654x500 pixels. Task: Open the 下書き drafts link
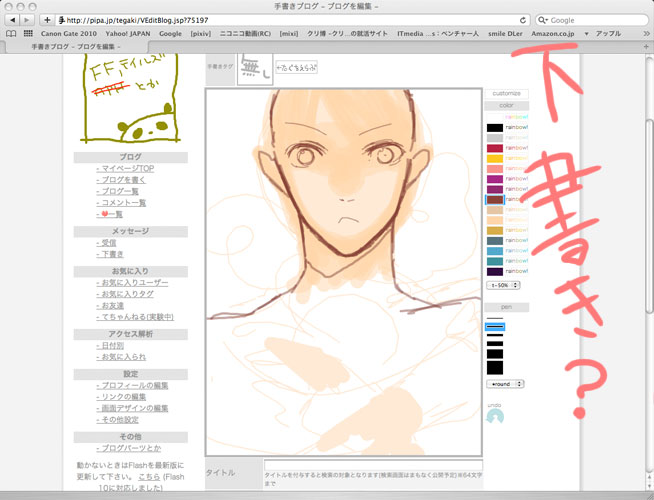110,254
